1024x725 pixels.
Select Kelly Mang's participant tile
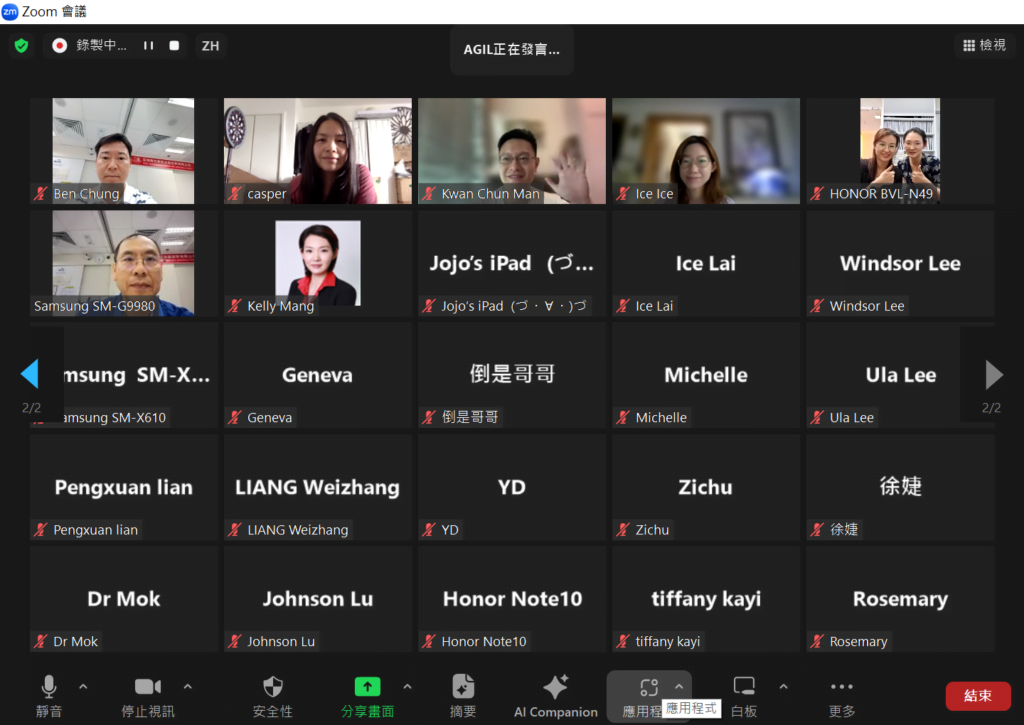(x=317, y=263)
